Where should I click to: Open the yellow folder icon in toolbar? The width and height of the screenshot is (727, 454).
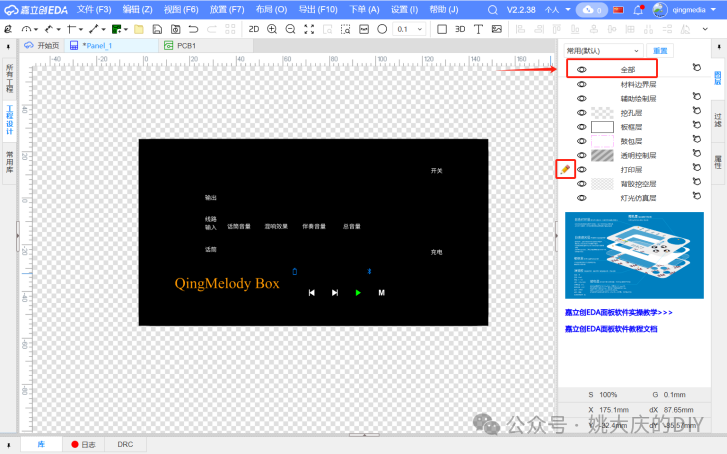(x=139, y=29)
